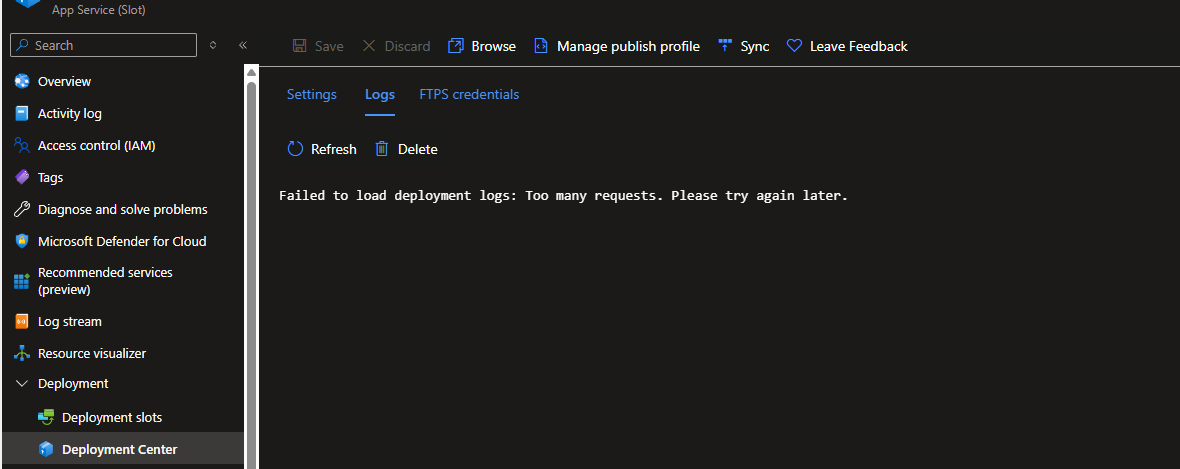This screenshot has width=1180, height=469.
Task: Toggle the expand/collapse all menu arrows
Action: 213,45
